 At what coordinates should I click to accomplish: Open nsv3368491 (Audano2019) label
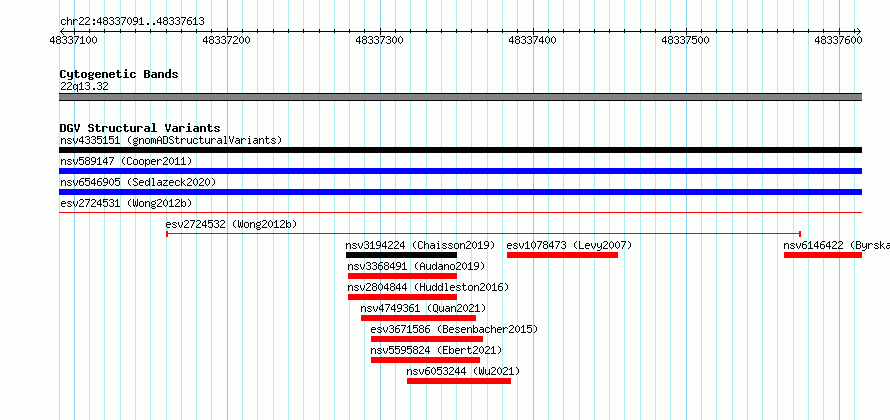coord(417,266)
